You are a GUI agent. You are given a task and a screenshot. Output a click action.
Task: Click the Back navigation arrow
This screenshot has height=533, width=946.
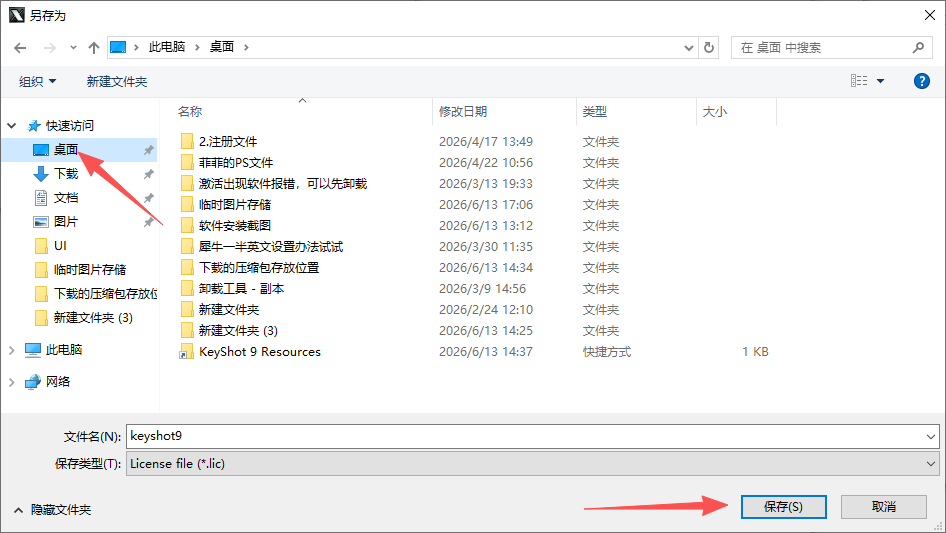click(x=20, y=48)
